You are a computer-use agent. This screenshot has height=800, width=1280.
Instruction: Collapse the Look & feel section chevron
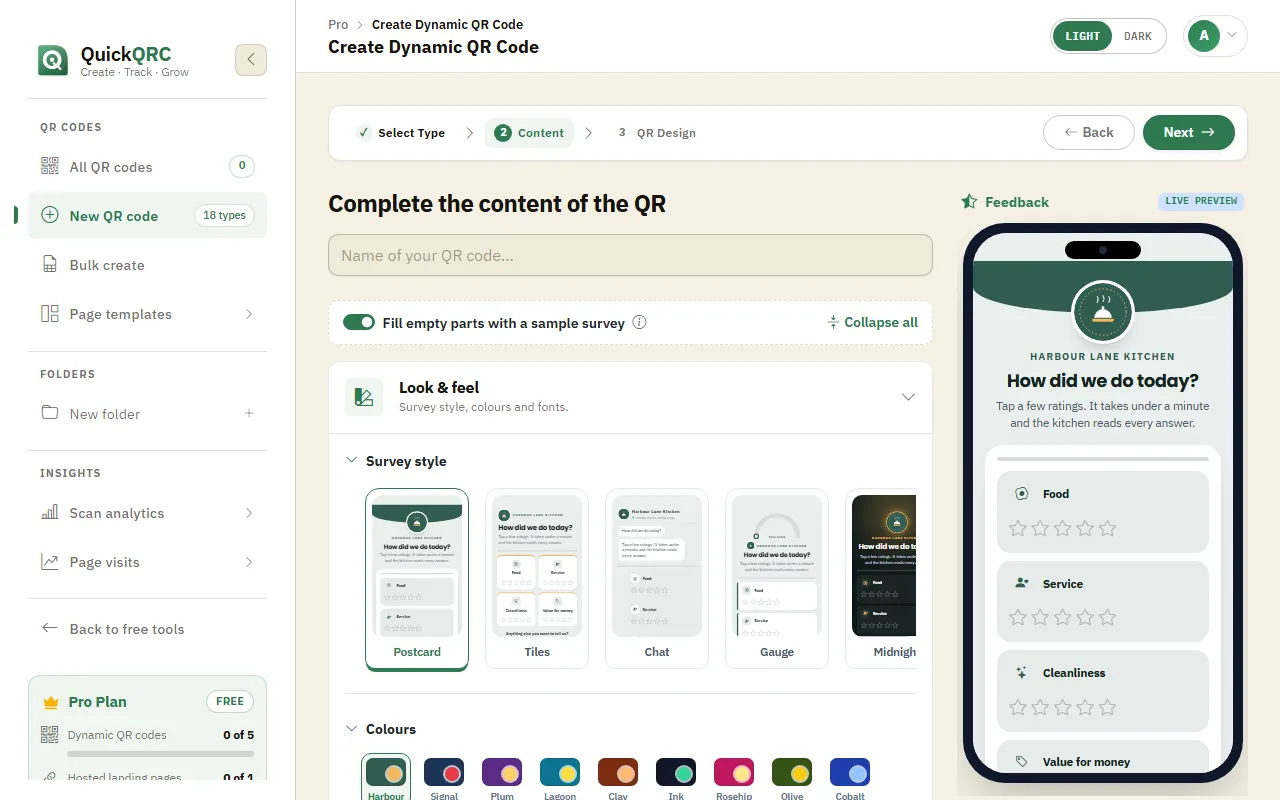908,397
